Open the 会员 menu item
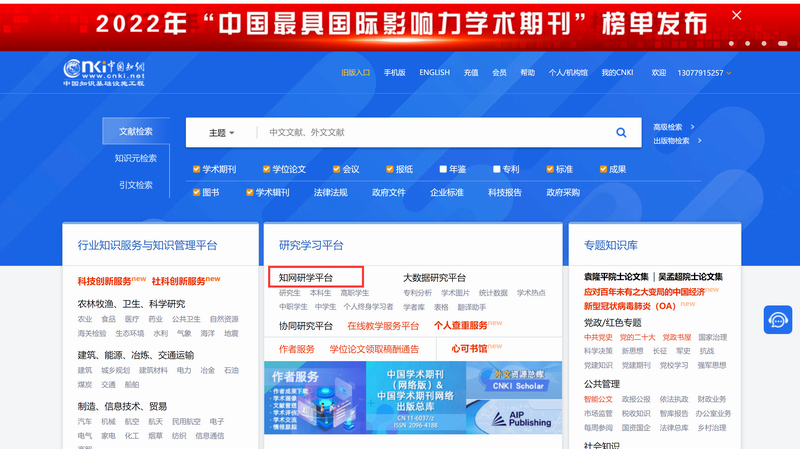 pyautogui.click(x=499, y=72)
